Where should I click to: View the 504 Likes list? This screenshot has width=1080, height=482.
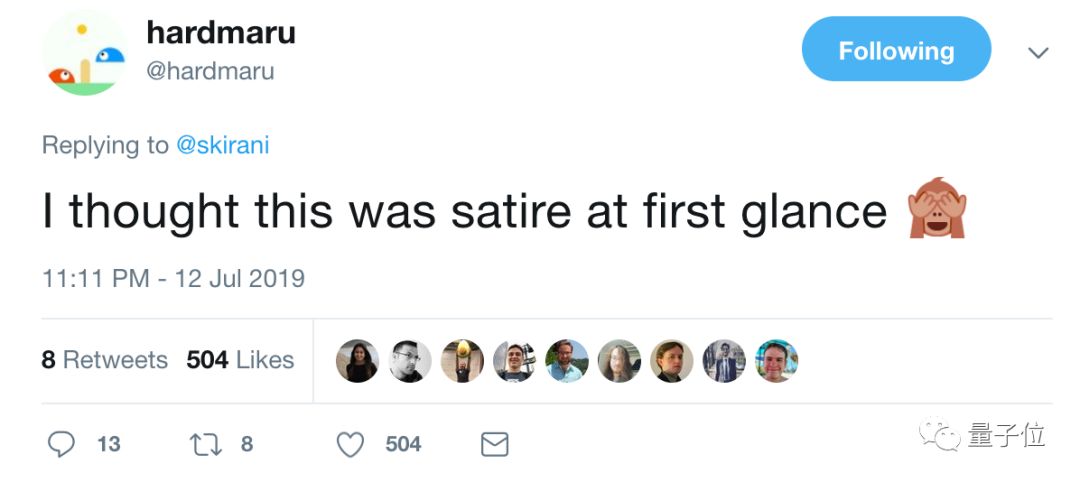(240, 360)
